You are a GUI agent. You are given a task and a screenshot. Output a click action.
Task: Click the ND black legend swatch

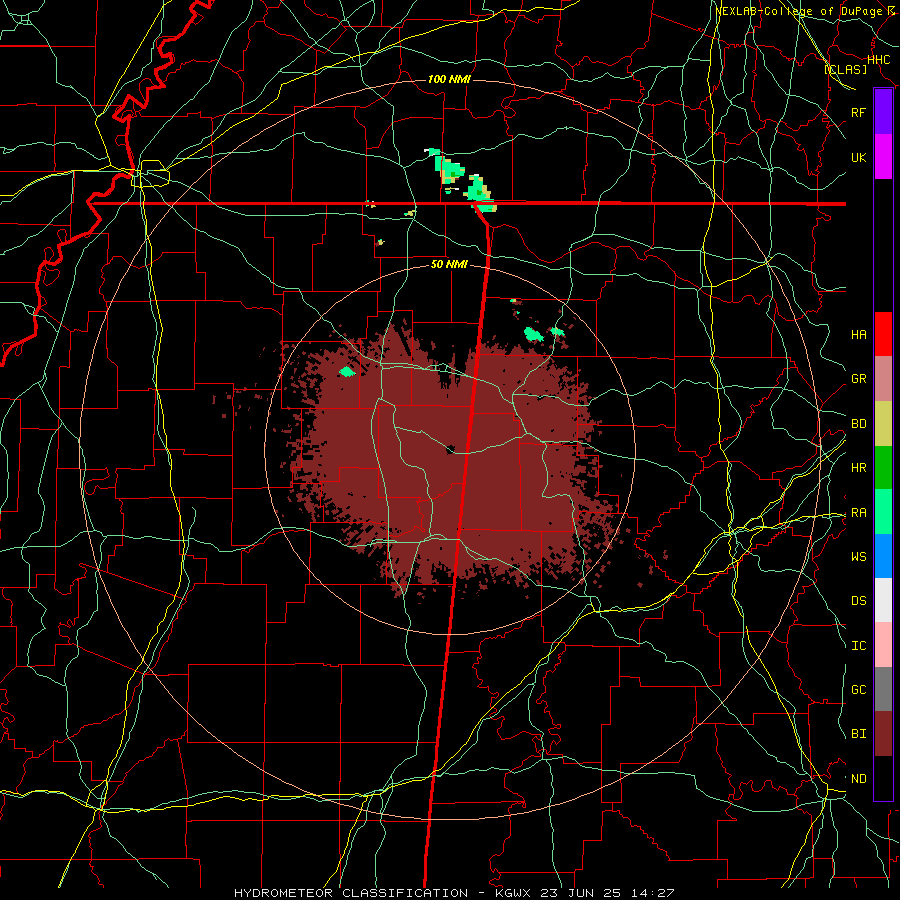(x=883, y=778)
